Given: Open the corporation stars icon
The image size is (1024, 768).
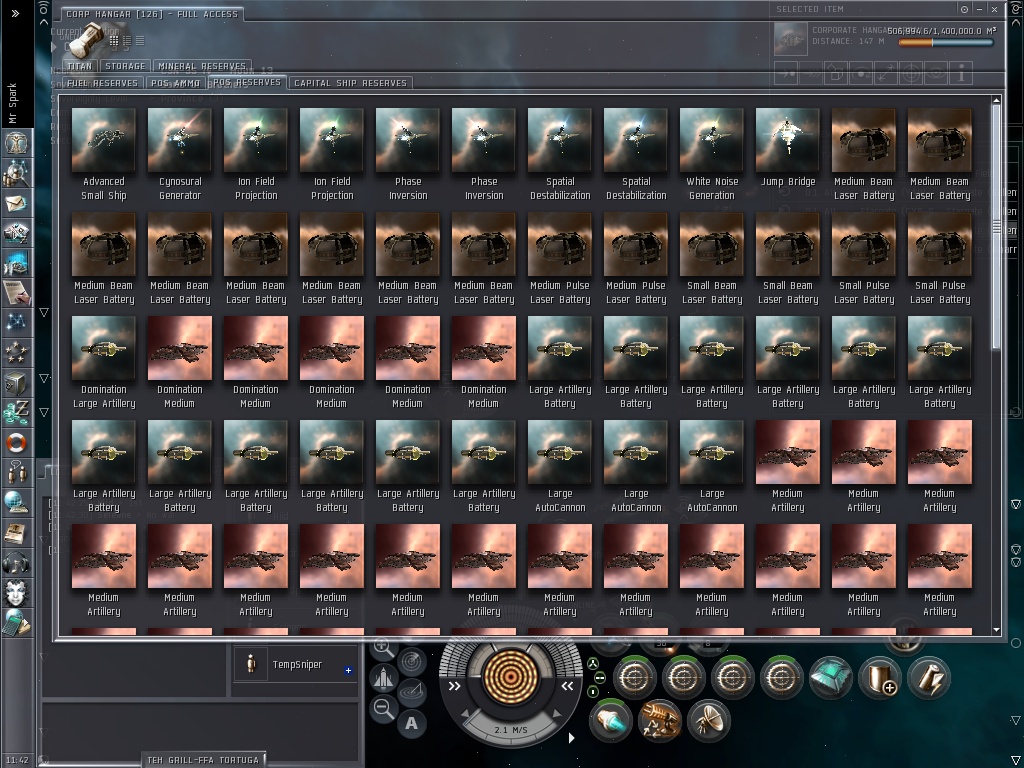Looking at the screenshot, I should point(16,353).
